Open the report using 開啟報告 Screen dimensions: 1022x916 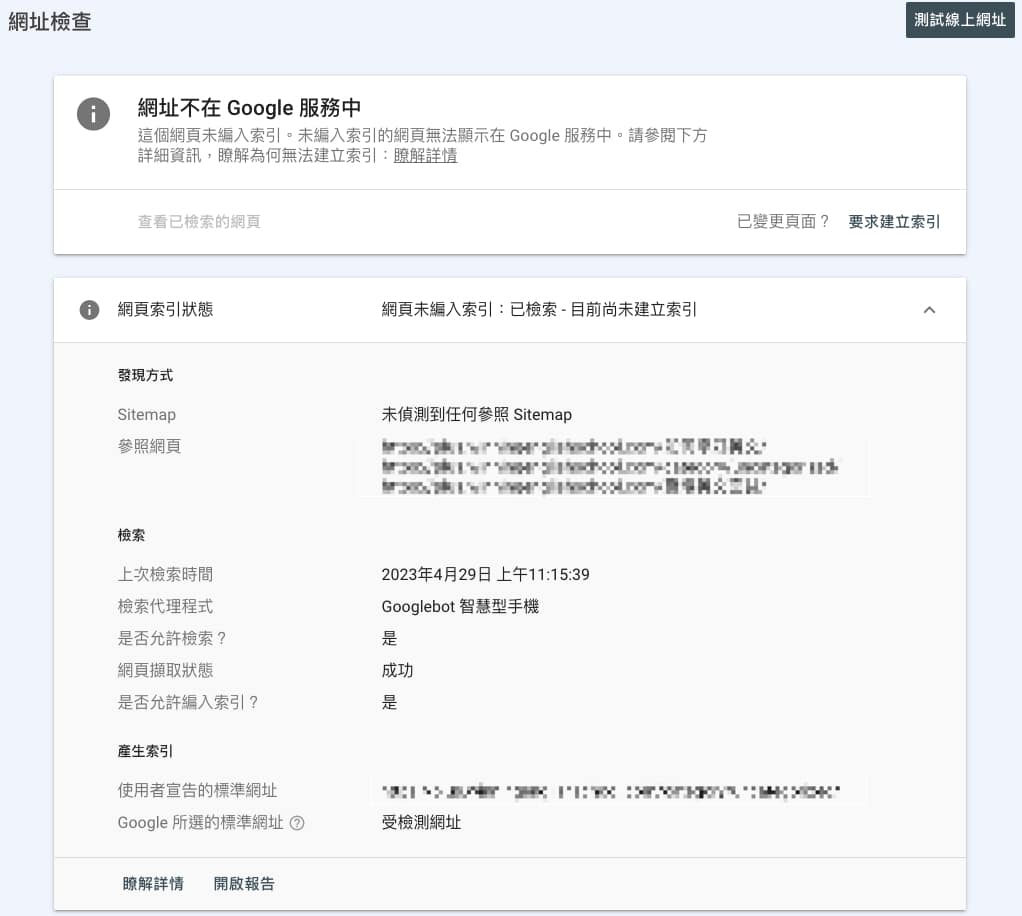(244, 884)
